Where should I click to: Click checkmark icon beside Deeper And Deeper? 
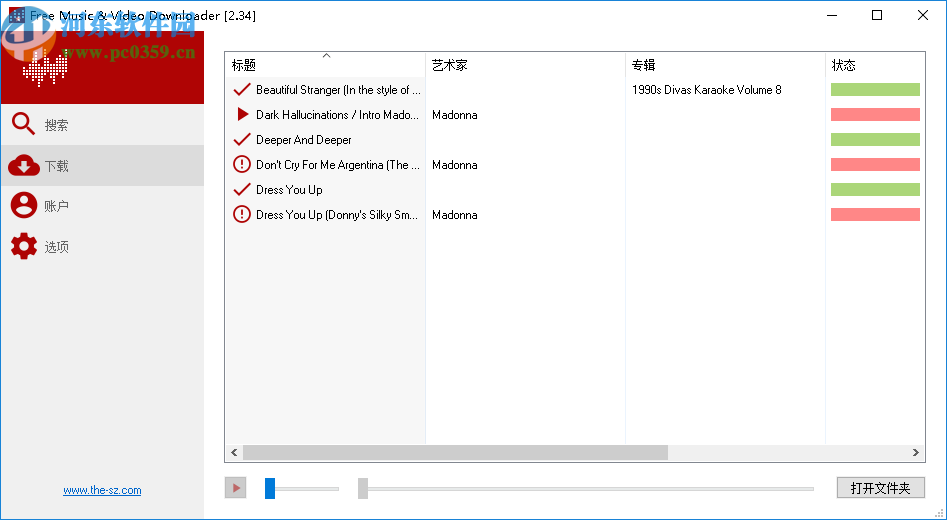(242, 140)
